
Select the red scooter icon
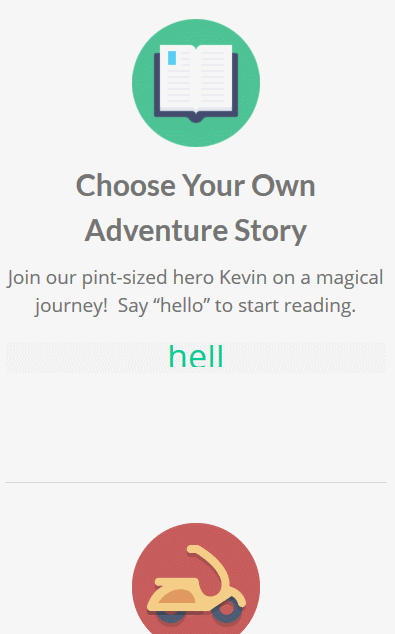click(196, 578)
